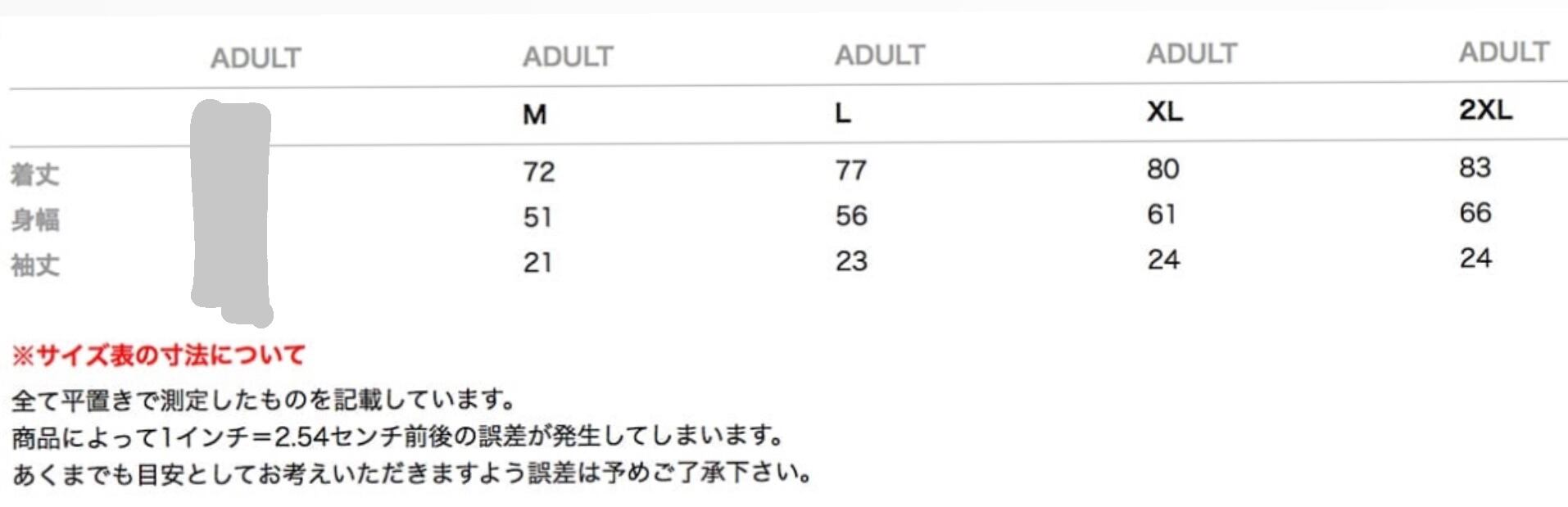Click the 身幅 row label
The height and width of the screenshot is (507, 1568).
click(x=34, y=220)
